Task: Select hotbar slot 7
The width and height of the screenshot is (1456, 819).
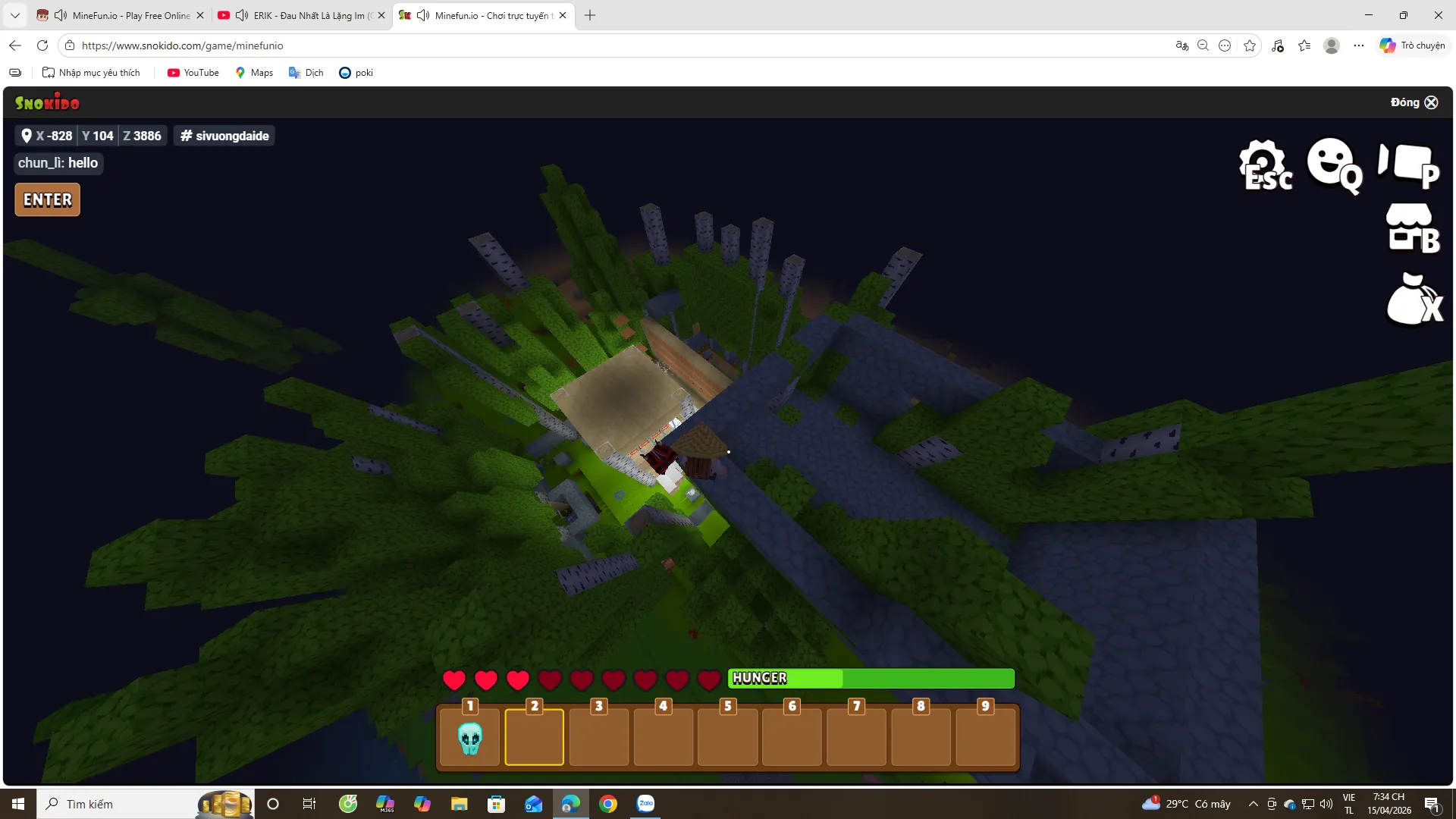Action: point(857,737)
